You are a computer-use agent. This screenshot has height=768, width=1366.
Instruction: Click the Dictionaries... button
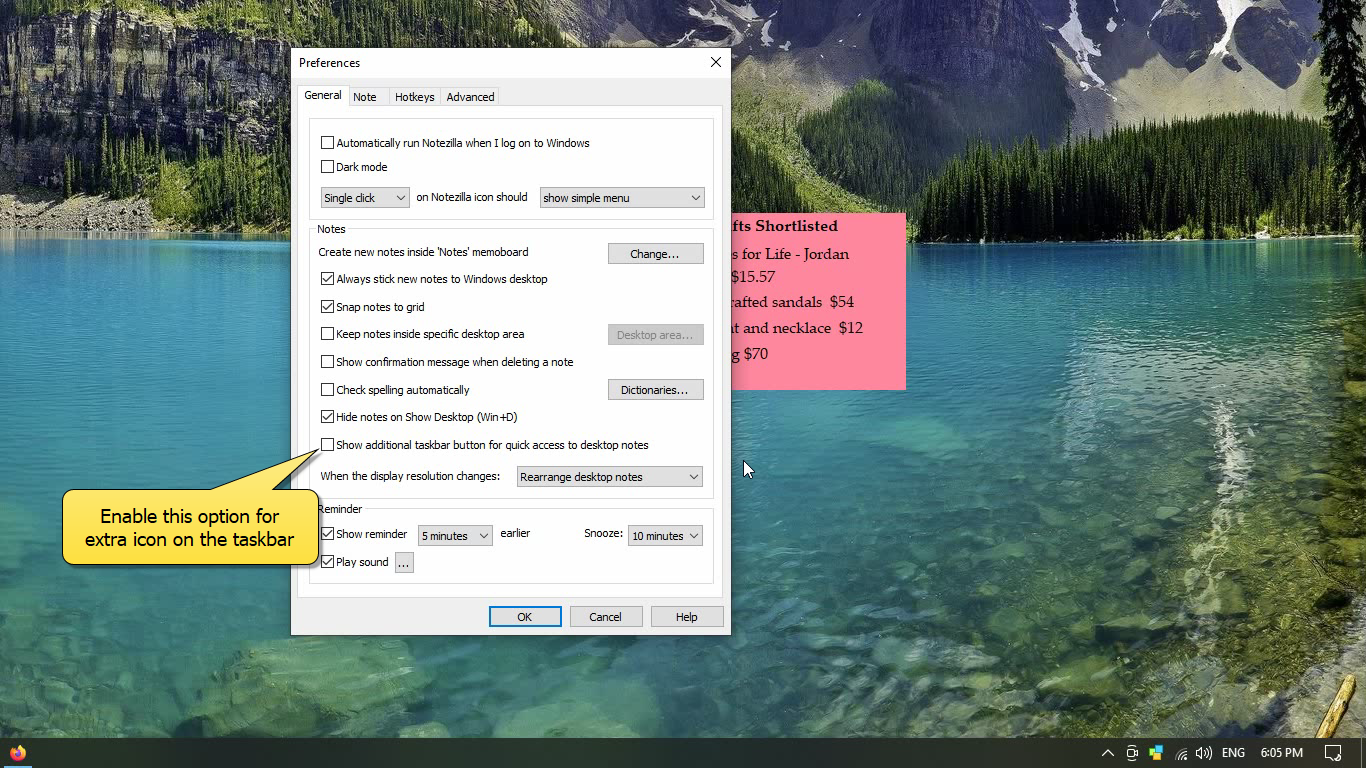click(x=655, y=390)
